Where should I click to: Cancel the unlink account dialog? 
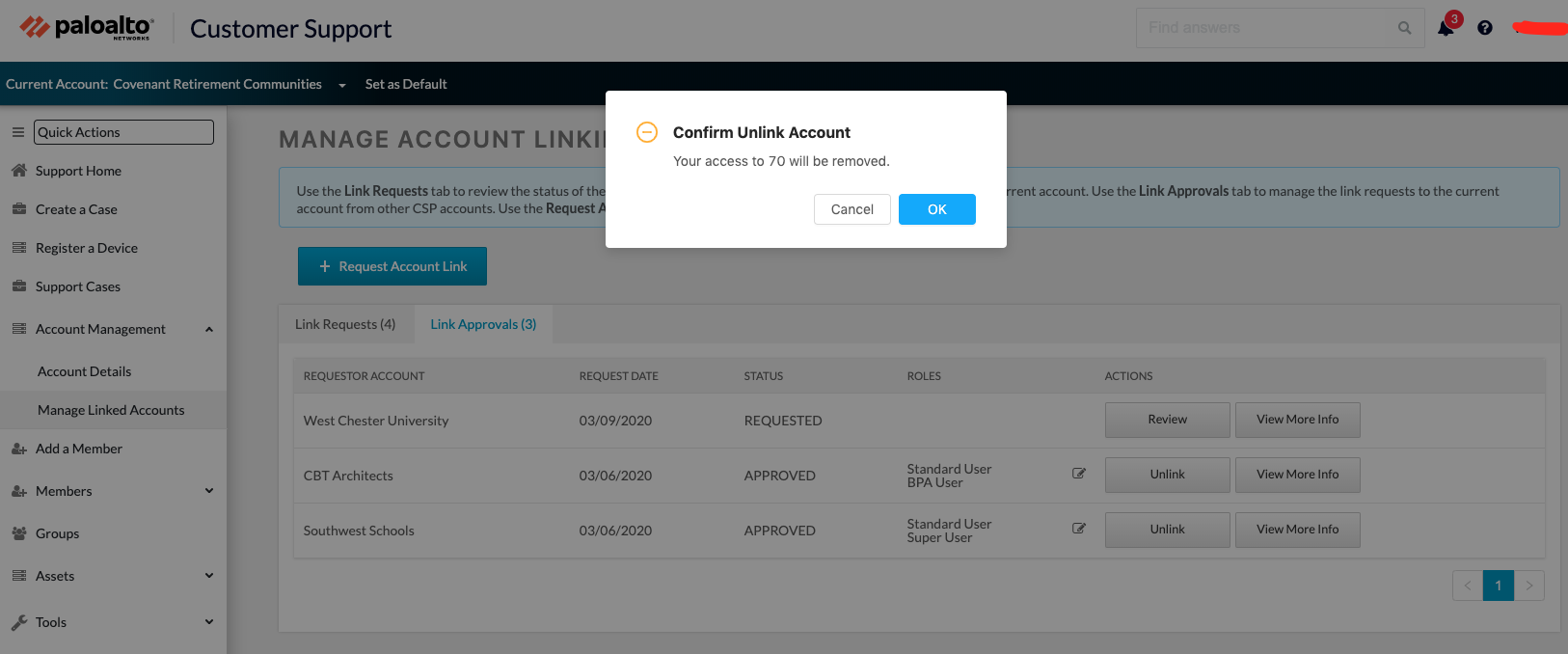coord(852,209)
